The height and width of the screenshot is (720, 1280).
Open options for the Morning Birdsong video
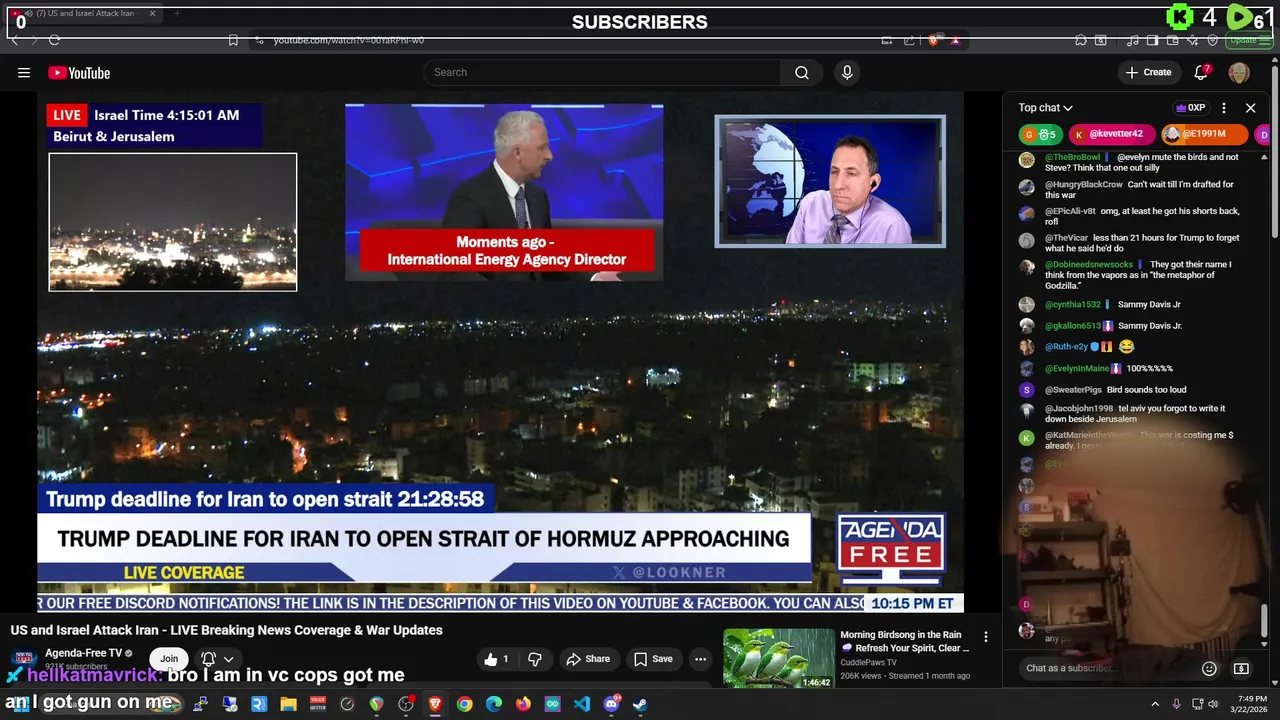click(985, 637)
